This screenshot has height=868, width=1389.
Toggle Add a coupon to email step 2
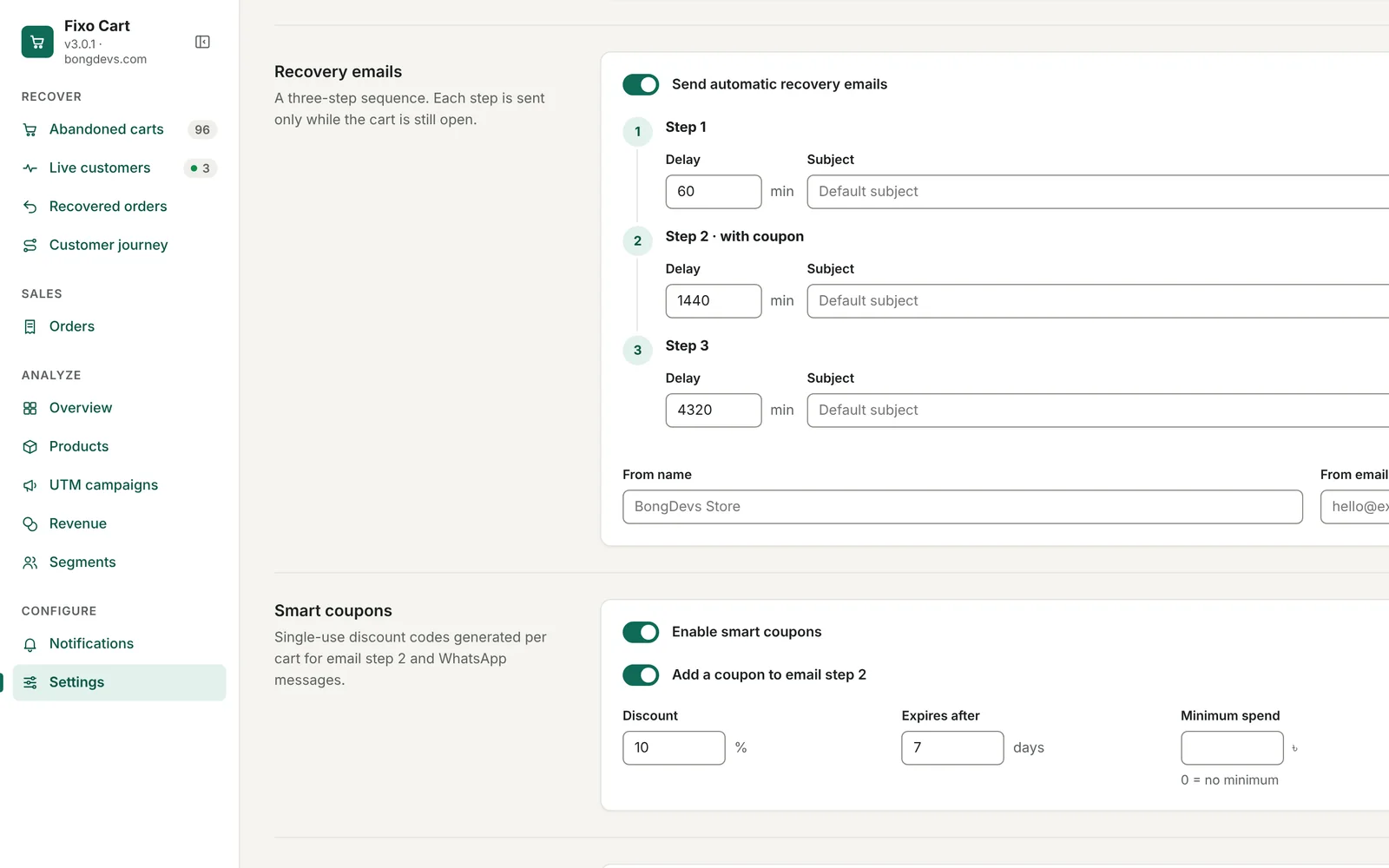click(x=641, y=674)
